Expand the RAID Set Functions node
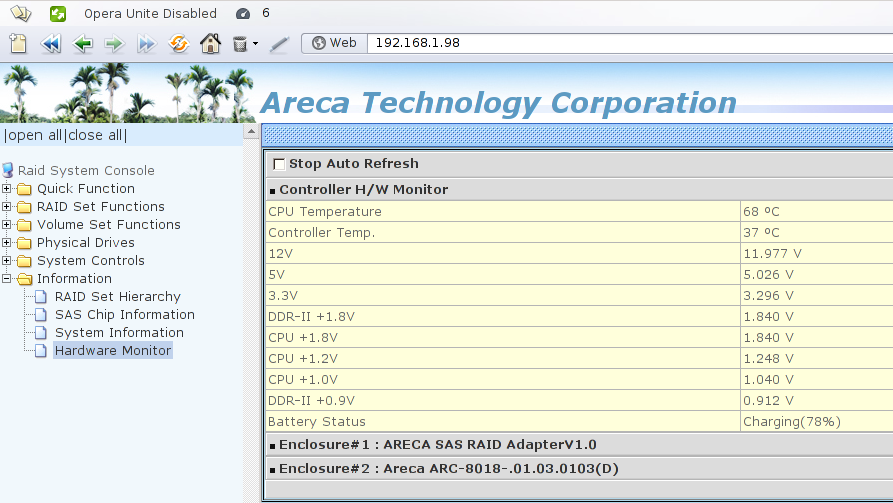The width and height of the screenshot is (893, 503). tap(6, 206)
